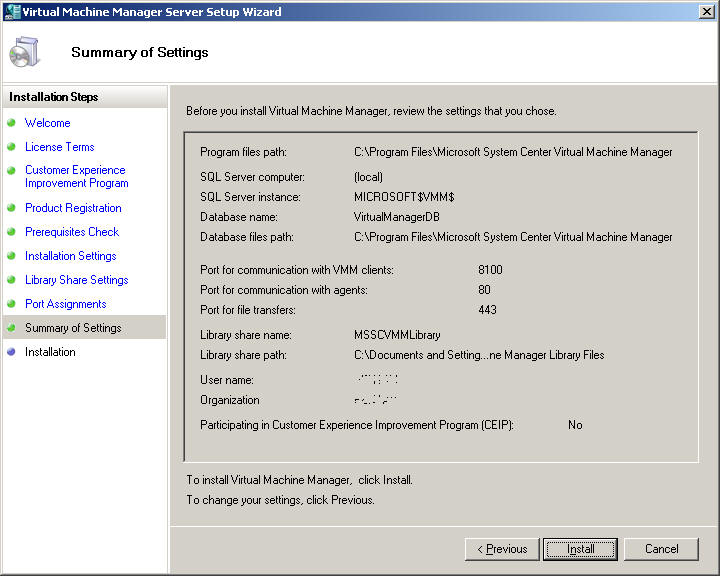Viewport: 720px width, 576px height.
Task: Jump to Prerequisites Check step
Action: 72,232
